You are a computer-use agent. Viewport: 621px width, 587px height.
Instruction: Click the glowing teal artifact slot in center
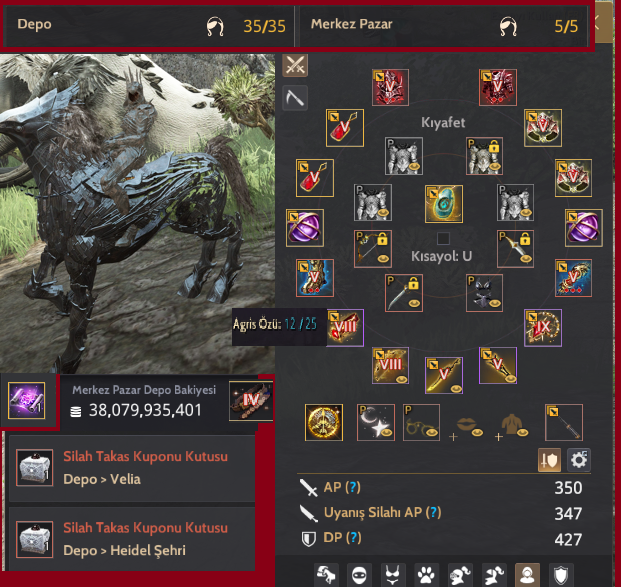(x=444, y=204)
